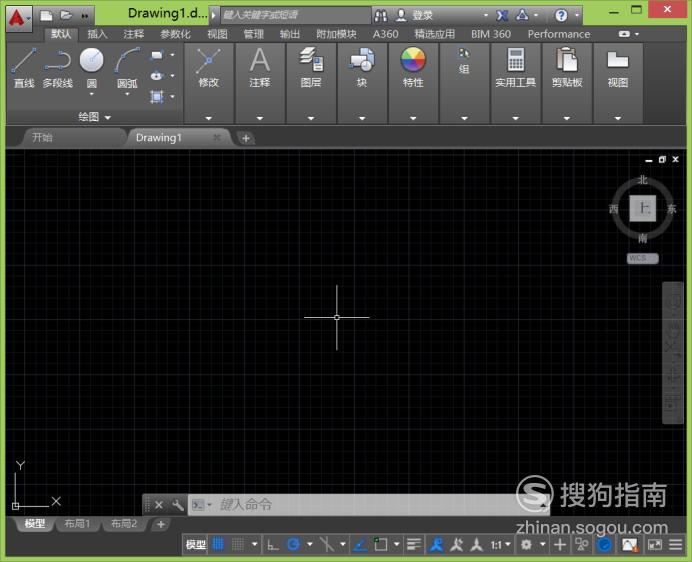Open the 剪贴板 (Clipboard) panel
The width and height of the screenshot is (692, 562).
pyautogui.click(x=567, y=83)
